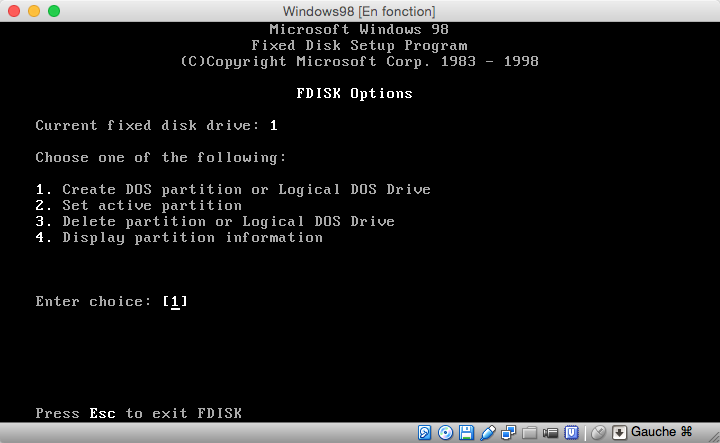Click the "Microsoft Windows 98" header text
The image size is (720, 443).
point(359,29)
